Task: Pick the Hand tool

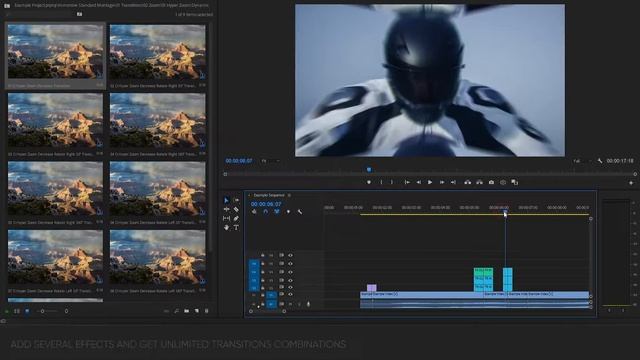Action: 227,228
